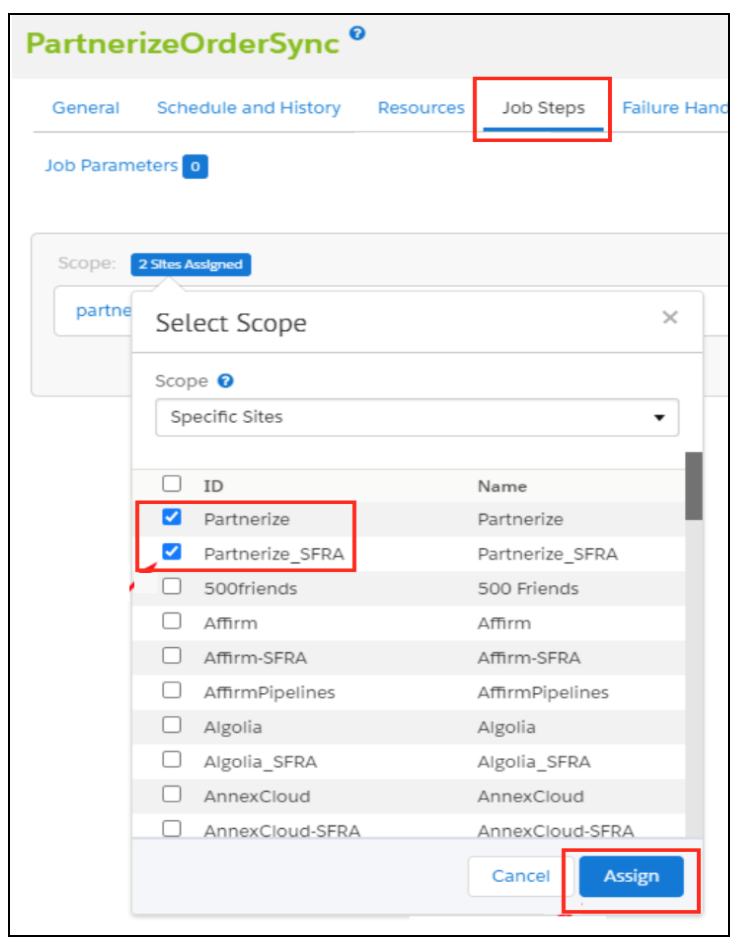This screenshot has width=742, height=948.
Task: Click the 2 Sites Assigned badge
Action: pos(190,264)
